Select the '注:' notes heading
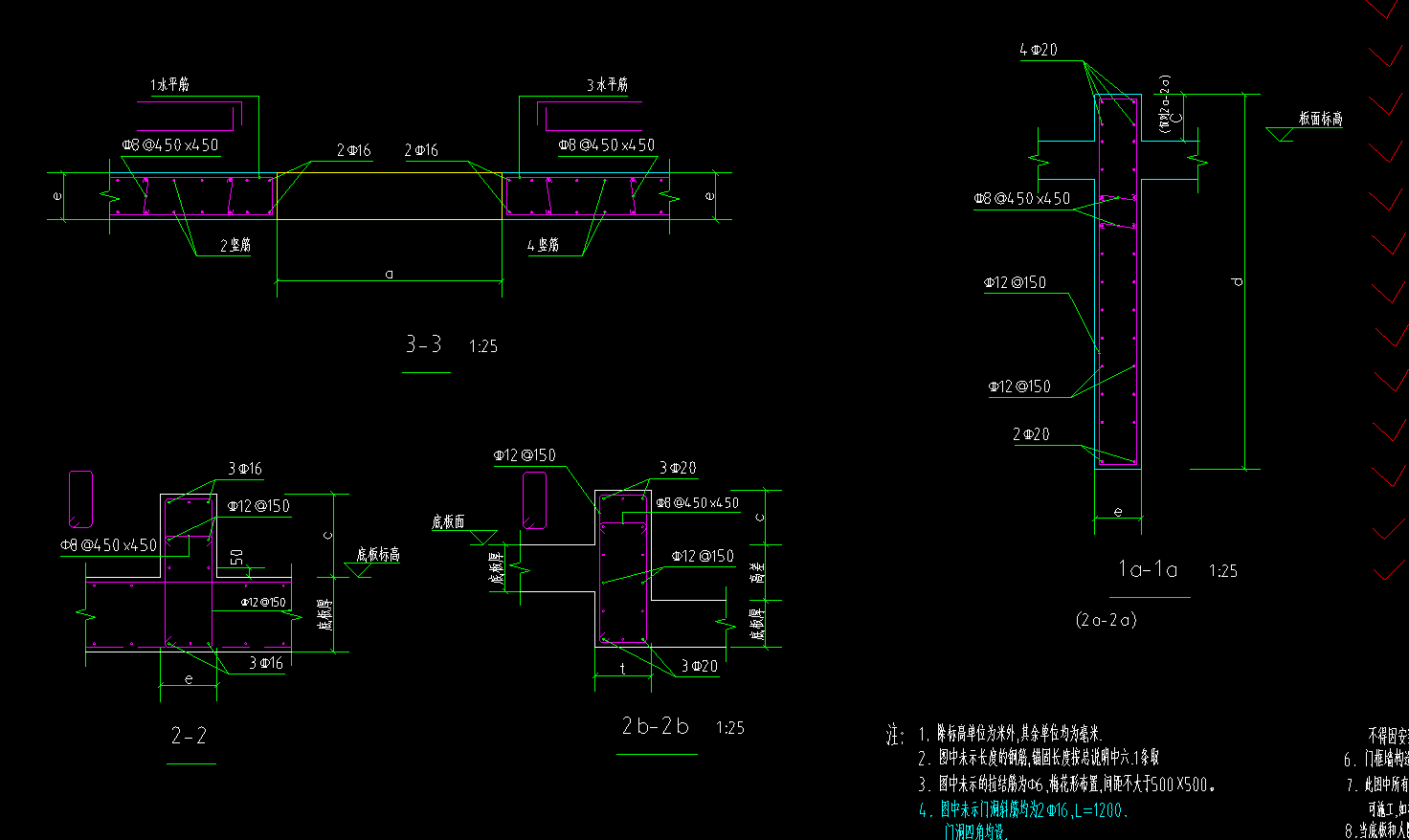This screenshot has width=1409, height=840. [x=895, y=735]
